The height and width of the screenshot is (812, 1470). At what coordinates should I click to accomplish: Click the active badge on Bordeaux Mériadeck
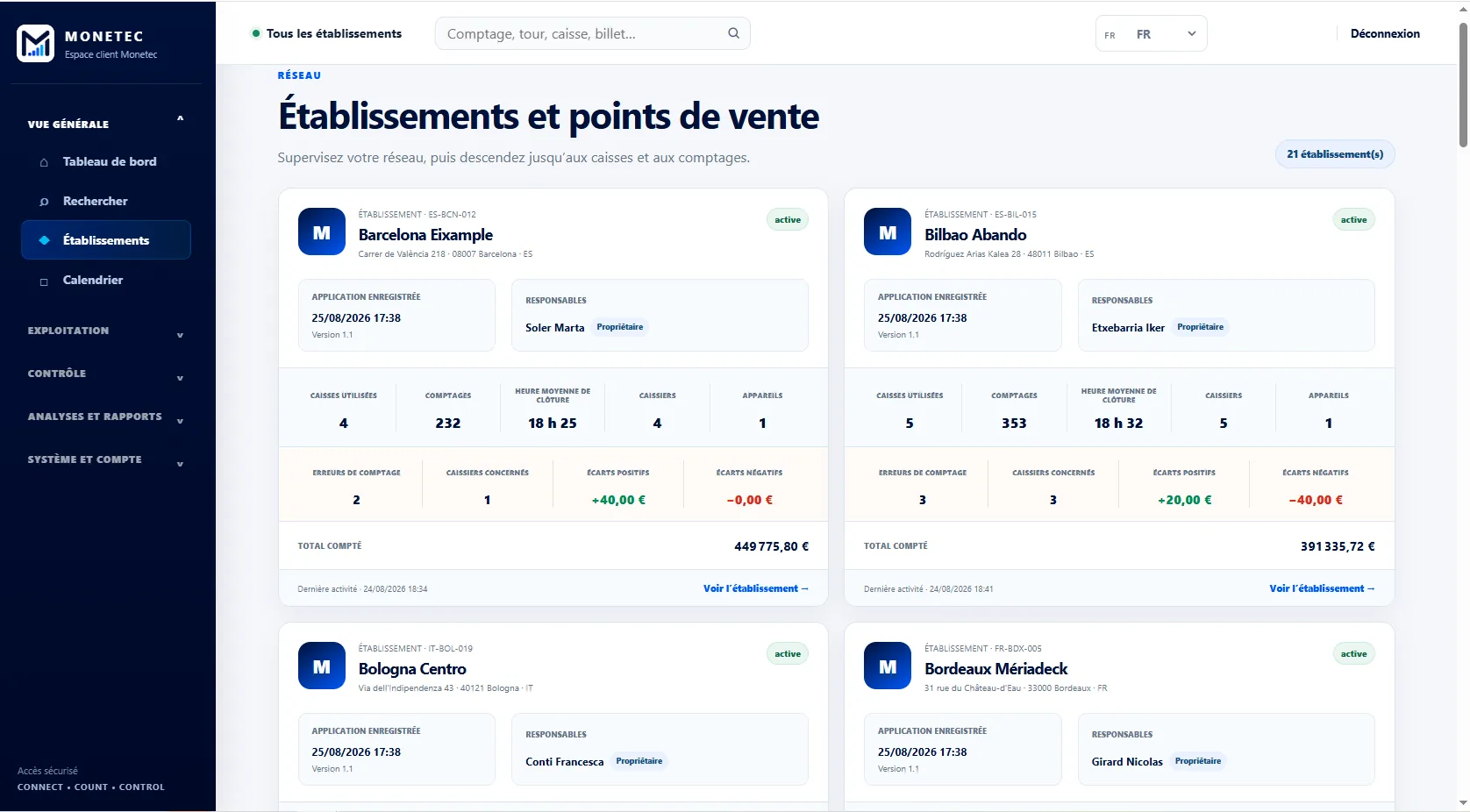click(1353, 654)
